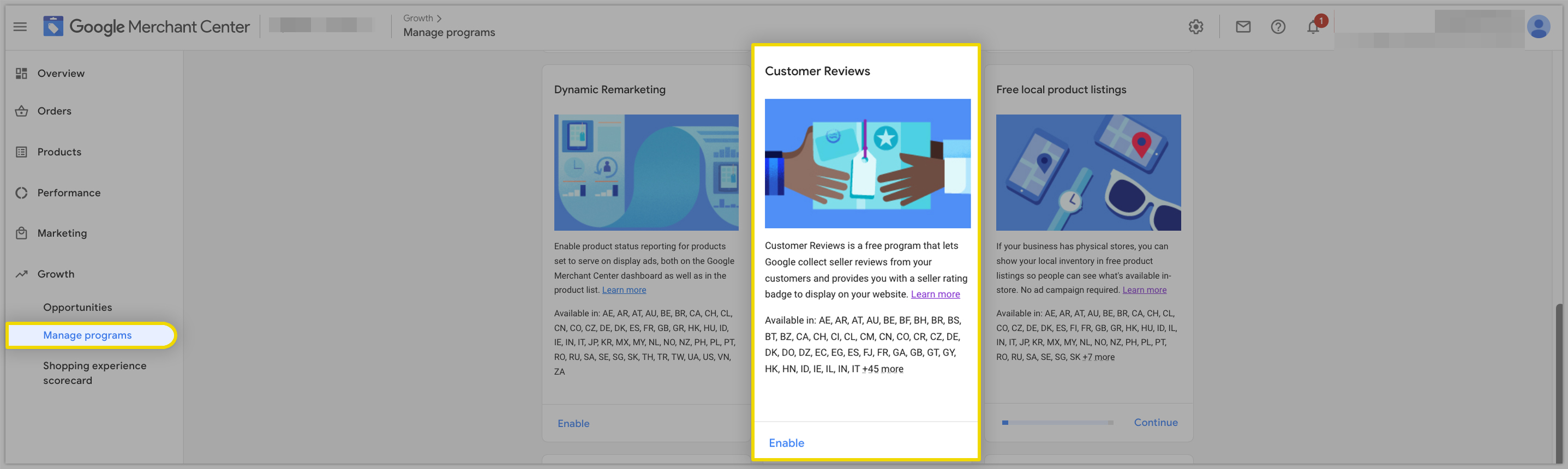Click the Free local product listings title
1568x469 pixels.
(x=1061, y=89)
